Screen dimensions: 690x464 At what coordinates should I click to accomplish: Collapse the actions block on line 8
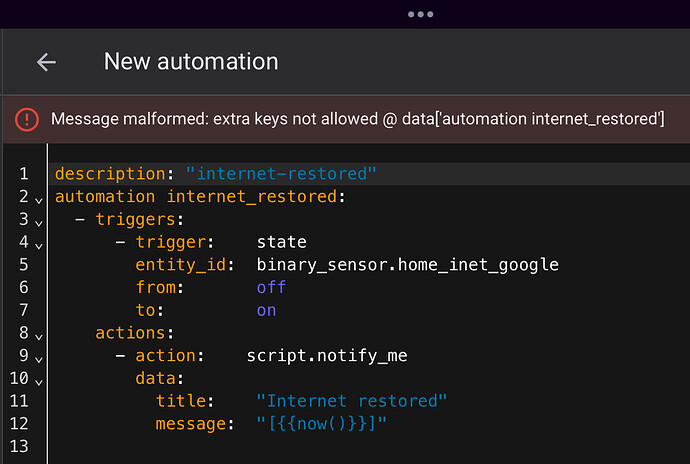pyautogui.click(x=38, y=335)
